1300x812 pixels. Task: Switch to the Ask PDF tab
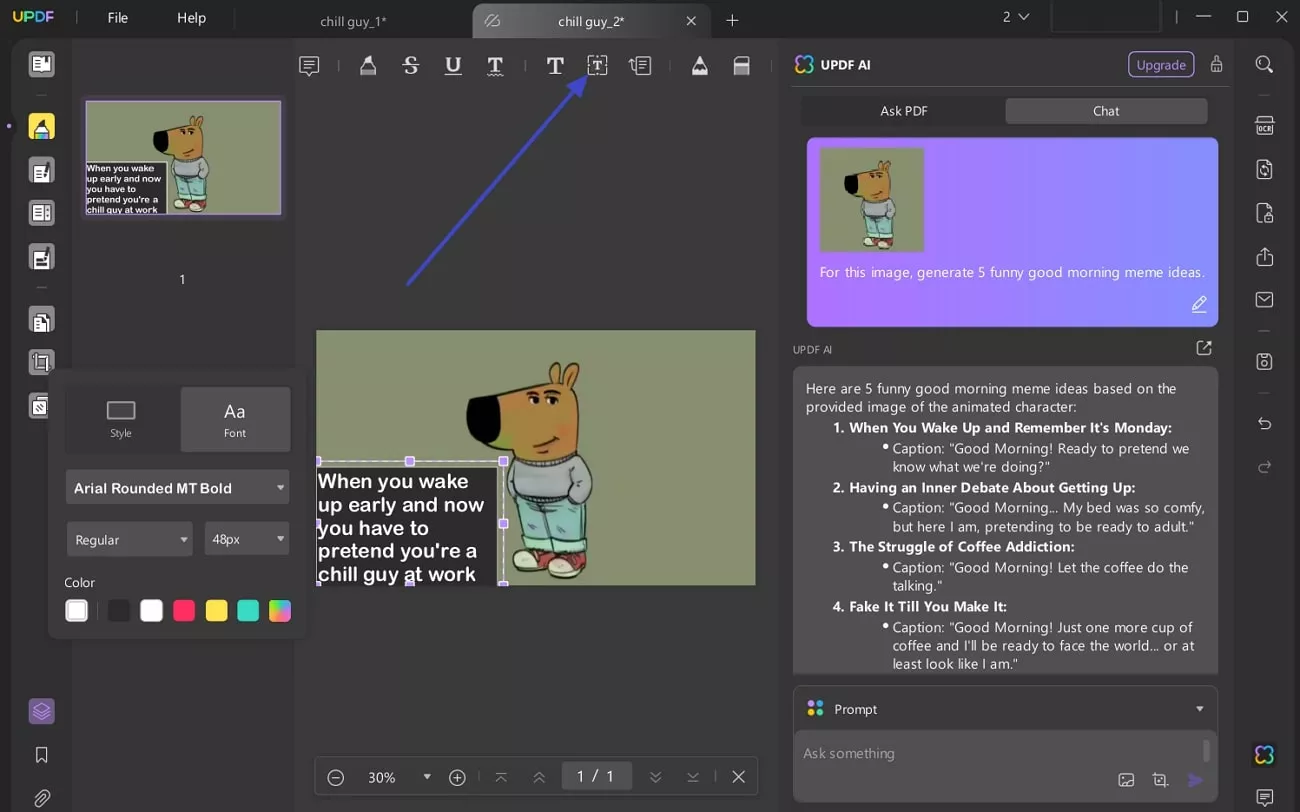(904, 111)
